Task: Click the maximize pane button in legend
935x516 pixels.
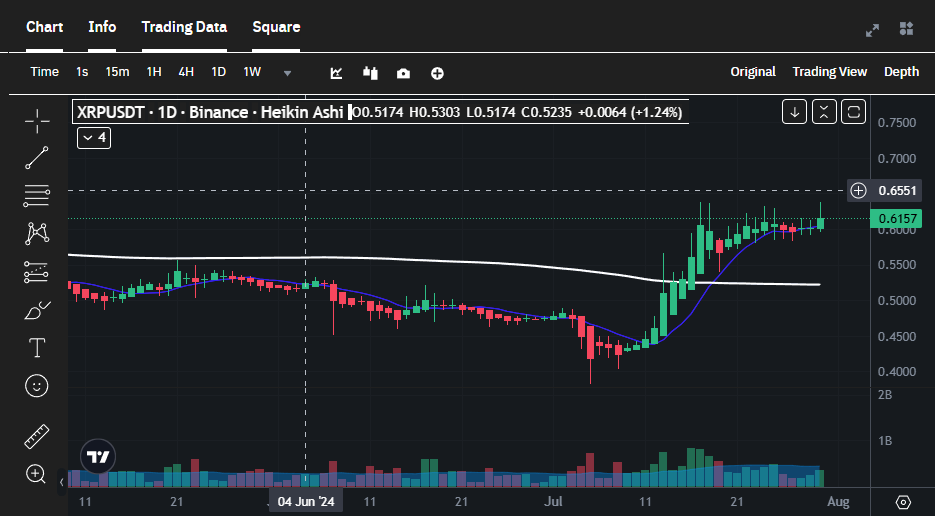Action: [x=853, y=112]
